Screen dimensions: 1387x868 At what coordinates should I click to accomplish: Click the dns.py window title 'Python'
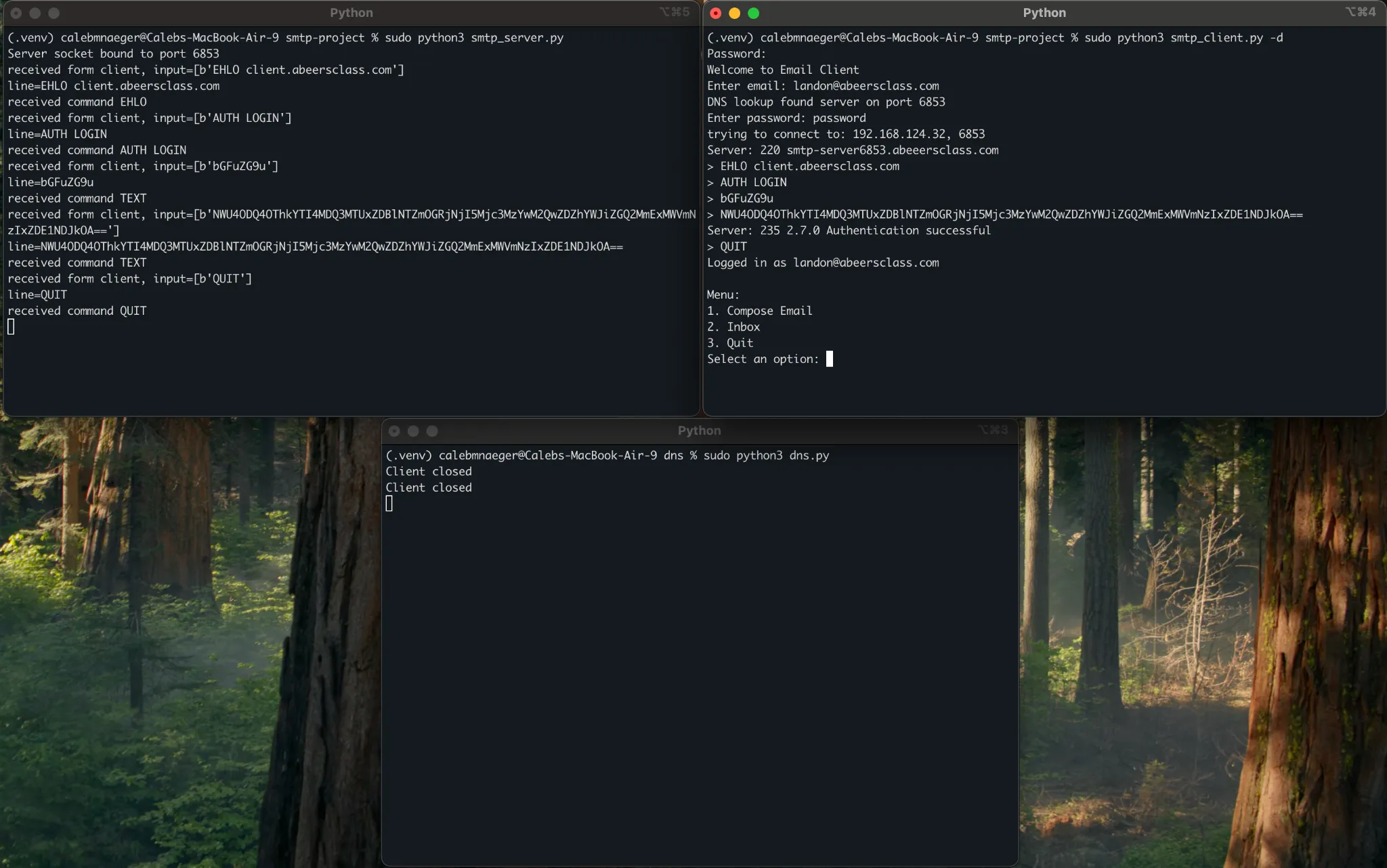[700, 431]
